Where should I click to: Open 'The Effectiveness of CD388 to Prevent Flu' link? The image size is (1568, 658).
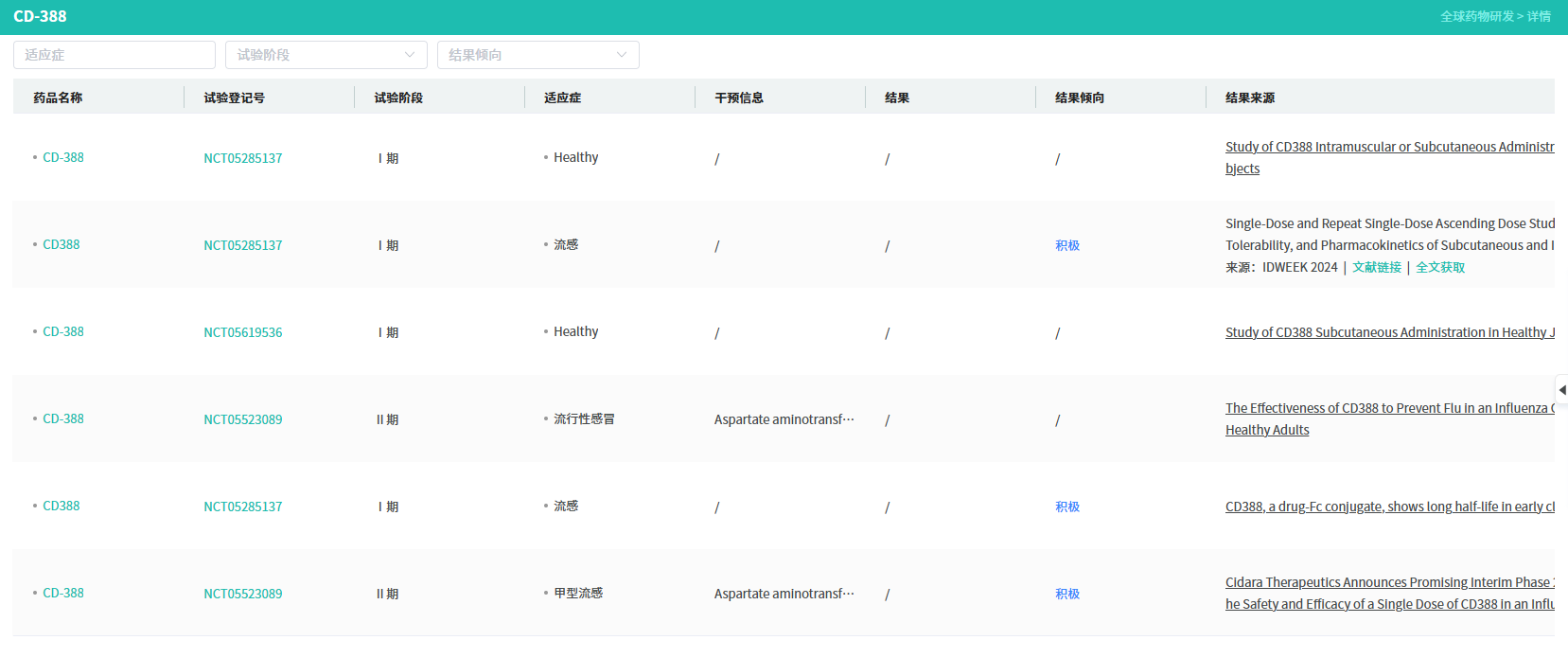[1388, 408]
